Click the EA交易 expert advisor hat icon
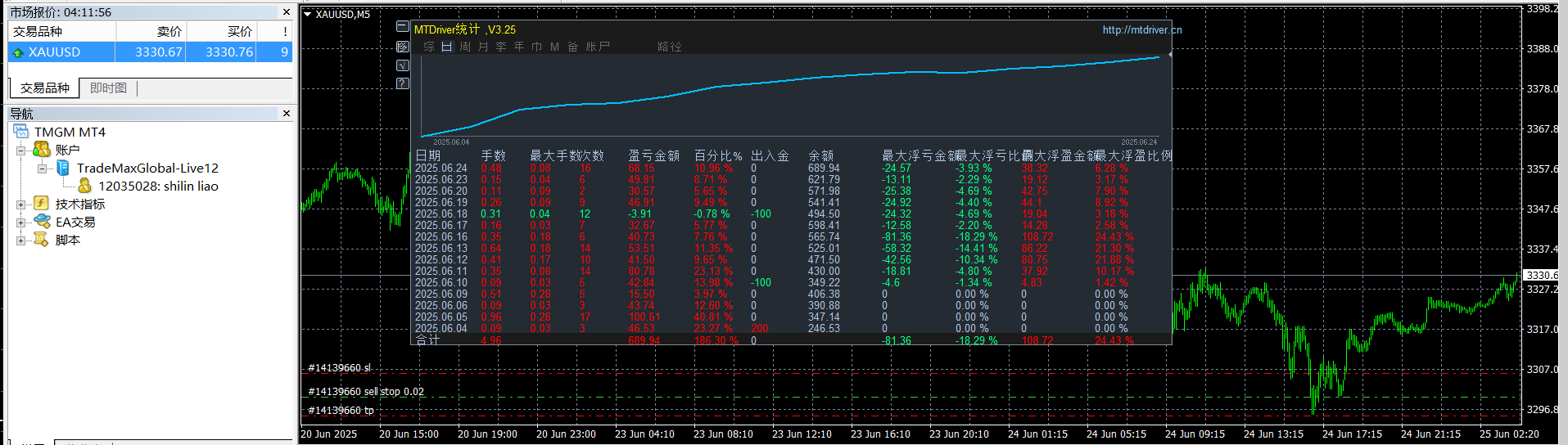Image resolution: width=1568 pixels, height=445 pixels. pos(42,222)
